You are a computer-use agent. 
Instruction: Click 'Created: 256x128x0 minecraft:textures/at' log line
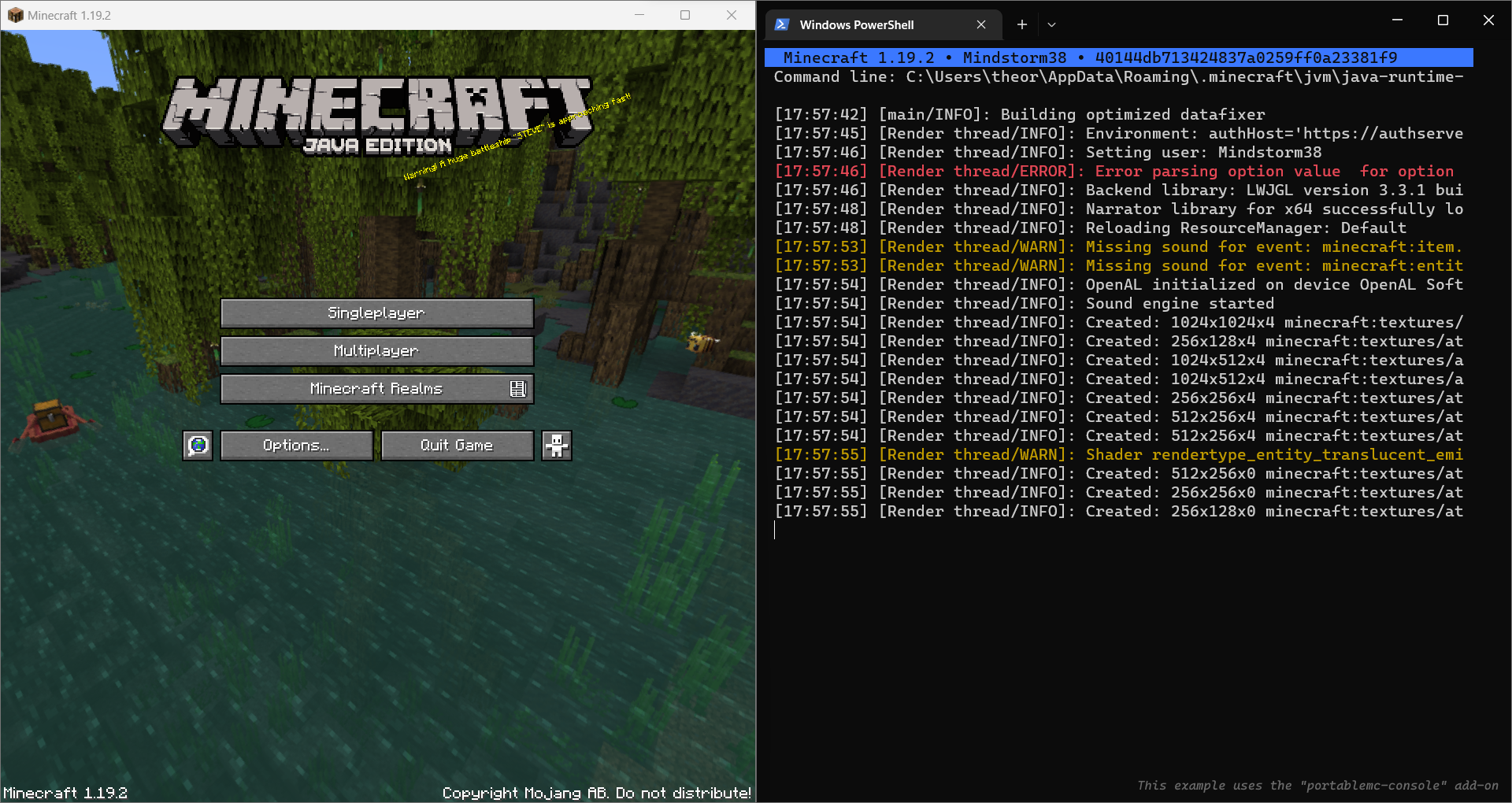[1119, 511]
